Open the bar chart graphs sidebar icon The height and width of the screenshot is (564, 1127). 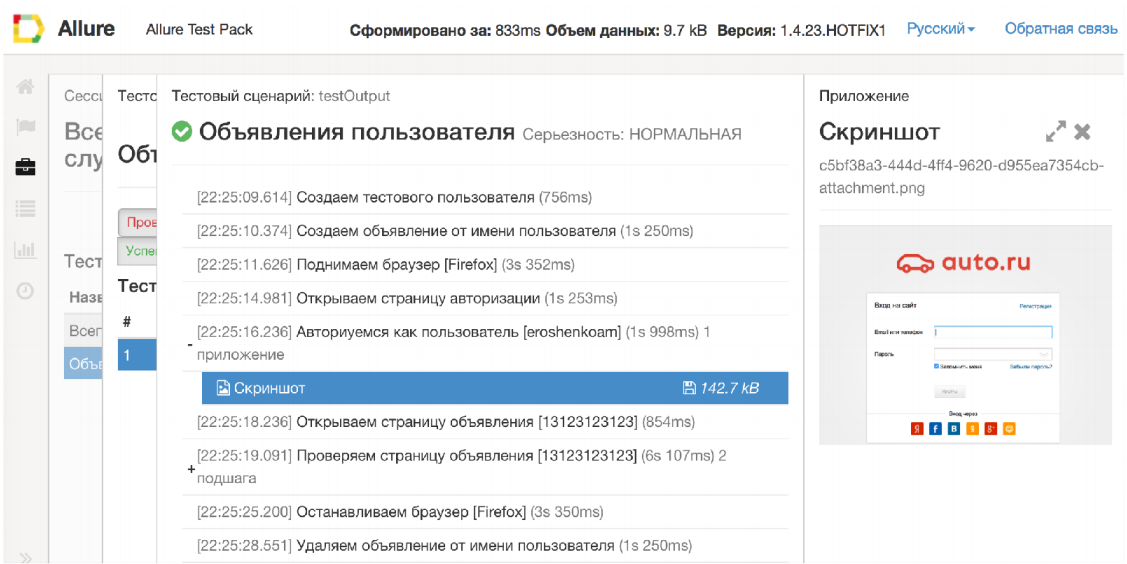click(x=26, y=250)
